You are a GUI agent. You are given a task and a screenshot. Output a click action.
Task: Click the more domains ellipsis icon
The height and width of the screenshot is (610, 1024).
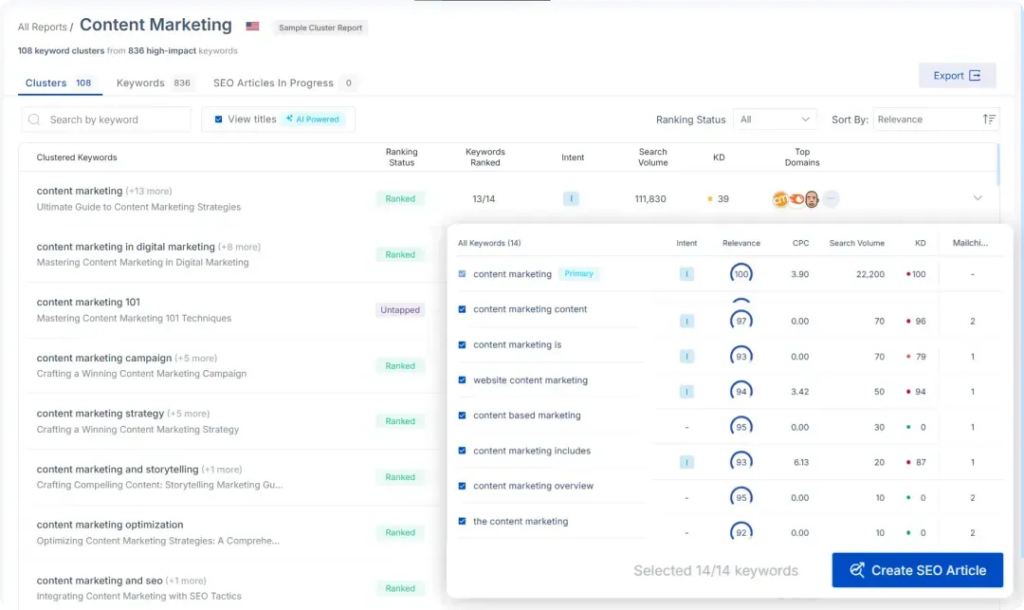tap(831, 199)
